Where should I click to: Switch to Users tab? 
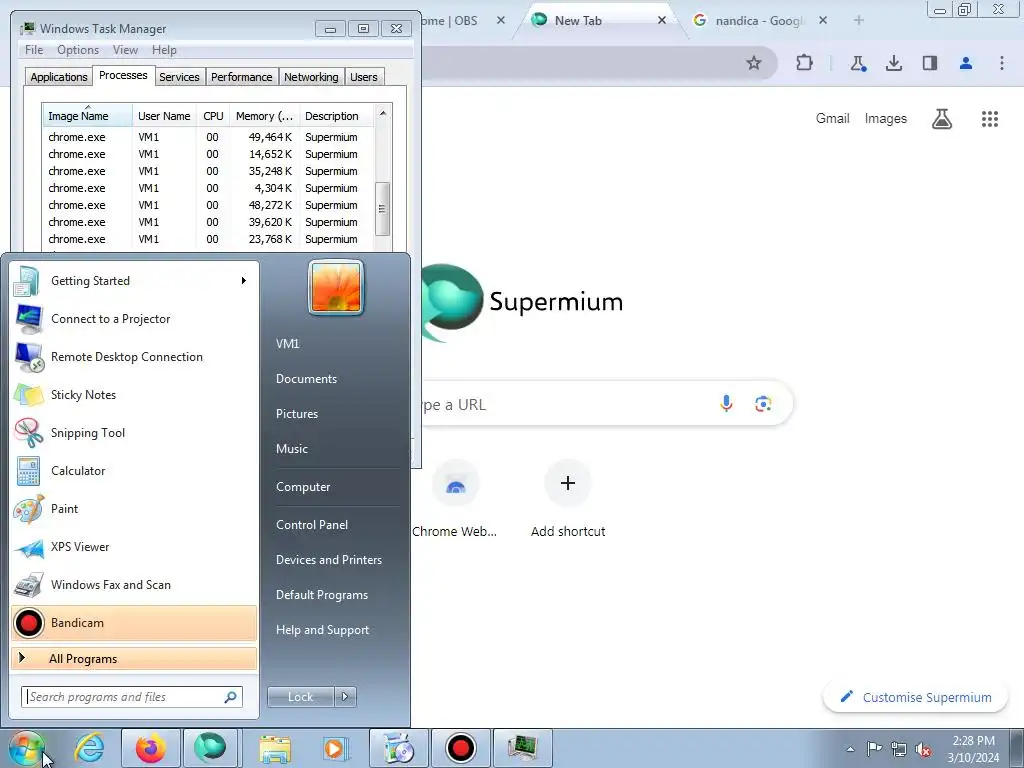pyautogui.click(x=363, y=77)
